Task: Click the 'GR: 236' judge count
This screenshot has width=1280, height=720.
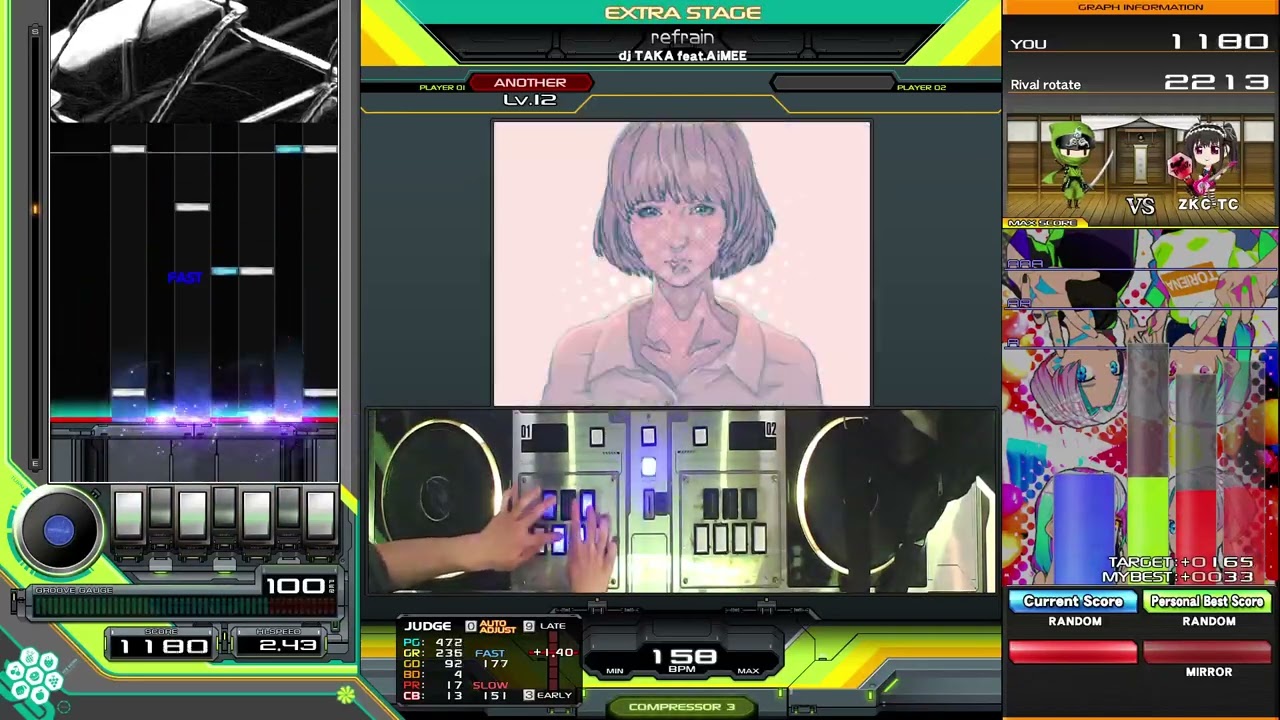Action: [433, 653]
